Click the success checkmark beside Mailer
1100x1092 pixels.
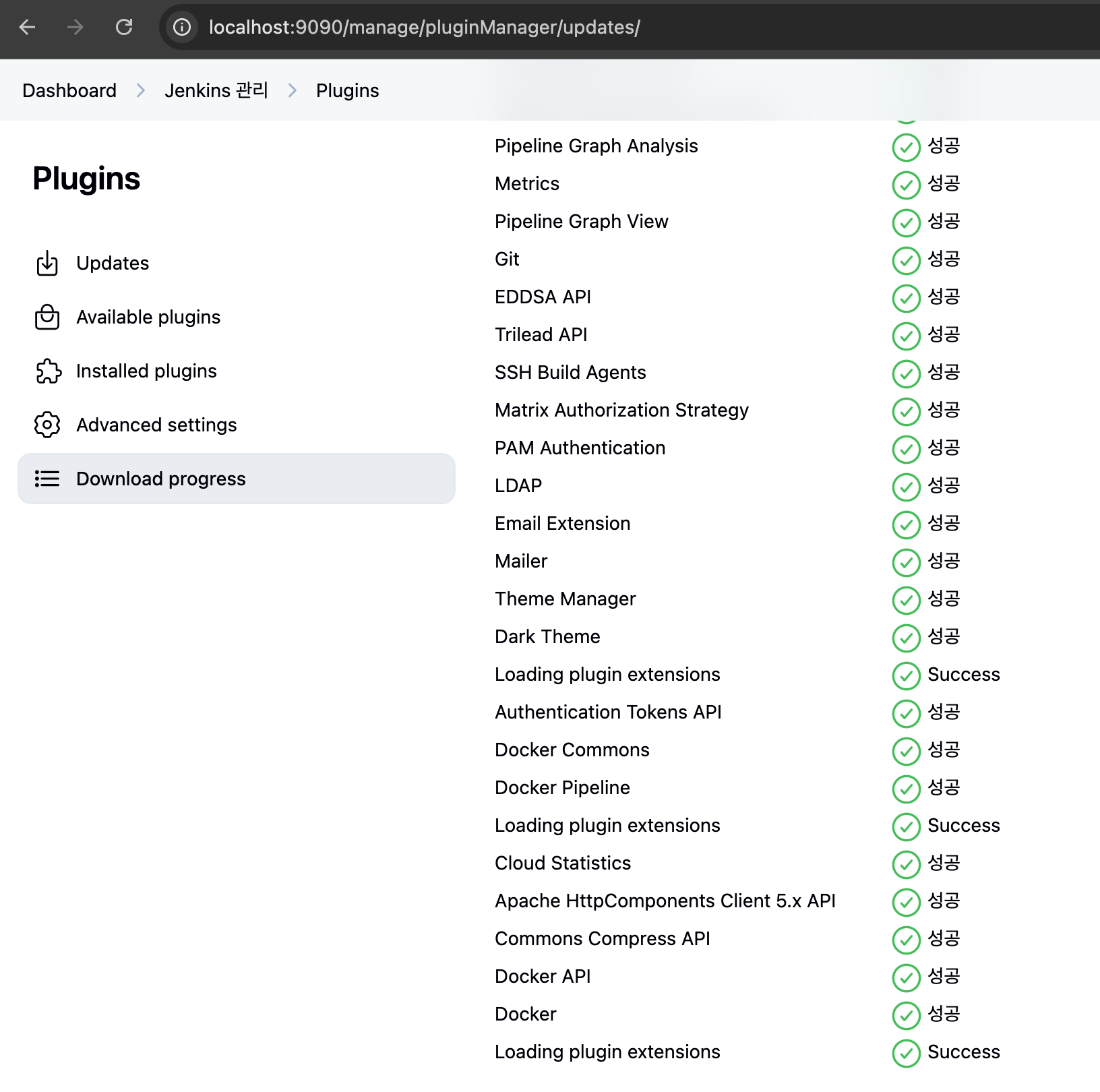(906, 562)
